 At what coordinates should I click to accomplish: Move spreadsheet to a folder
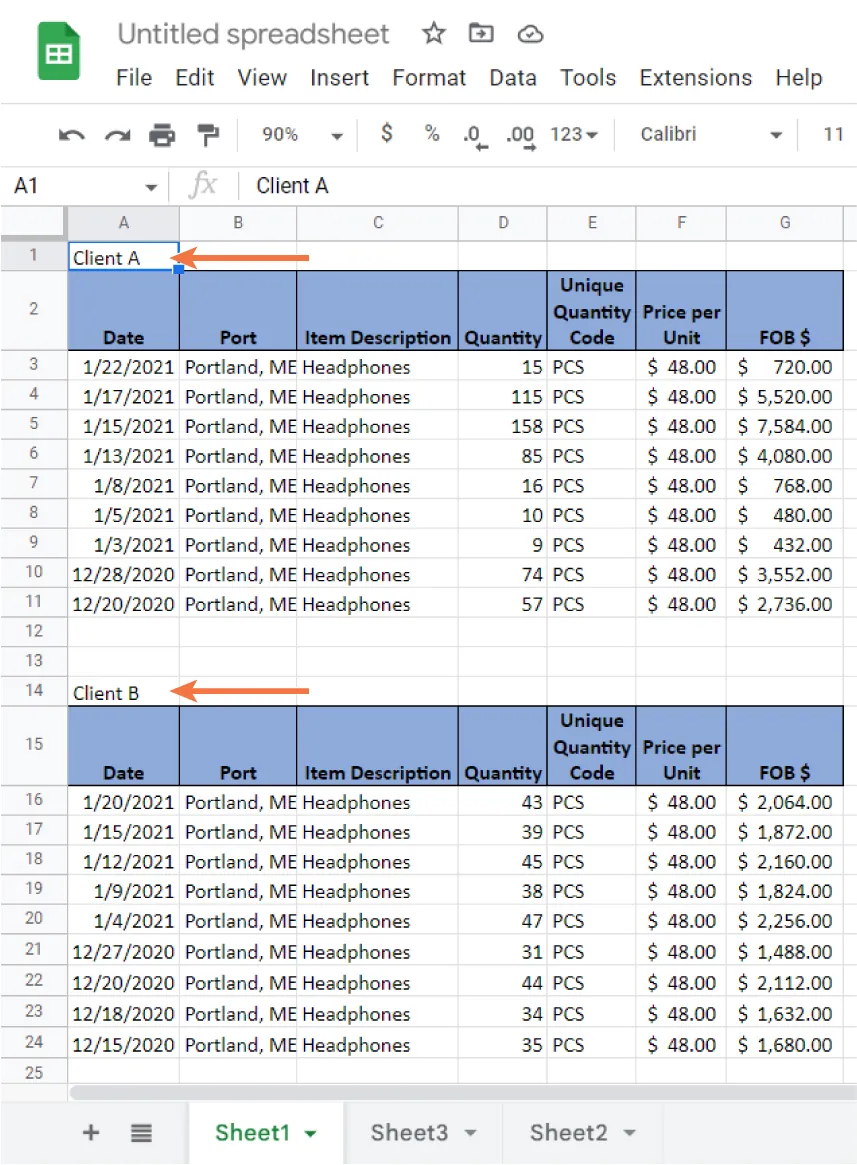(x=481, y=33)
